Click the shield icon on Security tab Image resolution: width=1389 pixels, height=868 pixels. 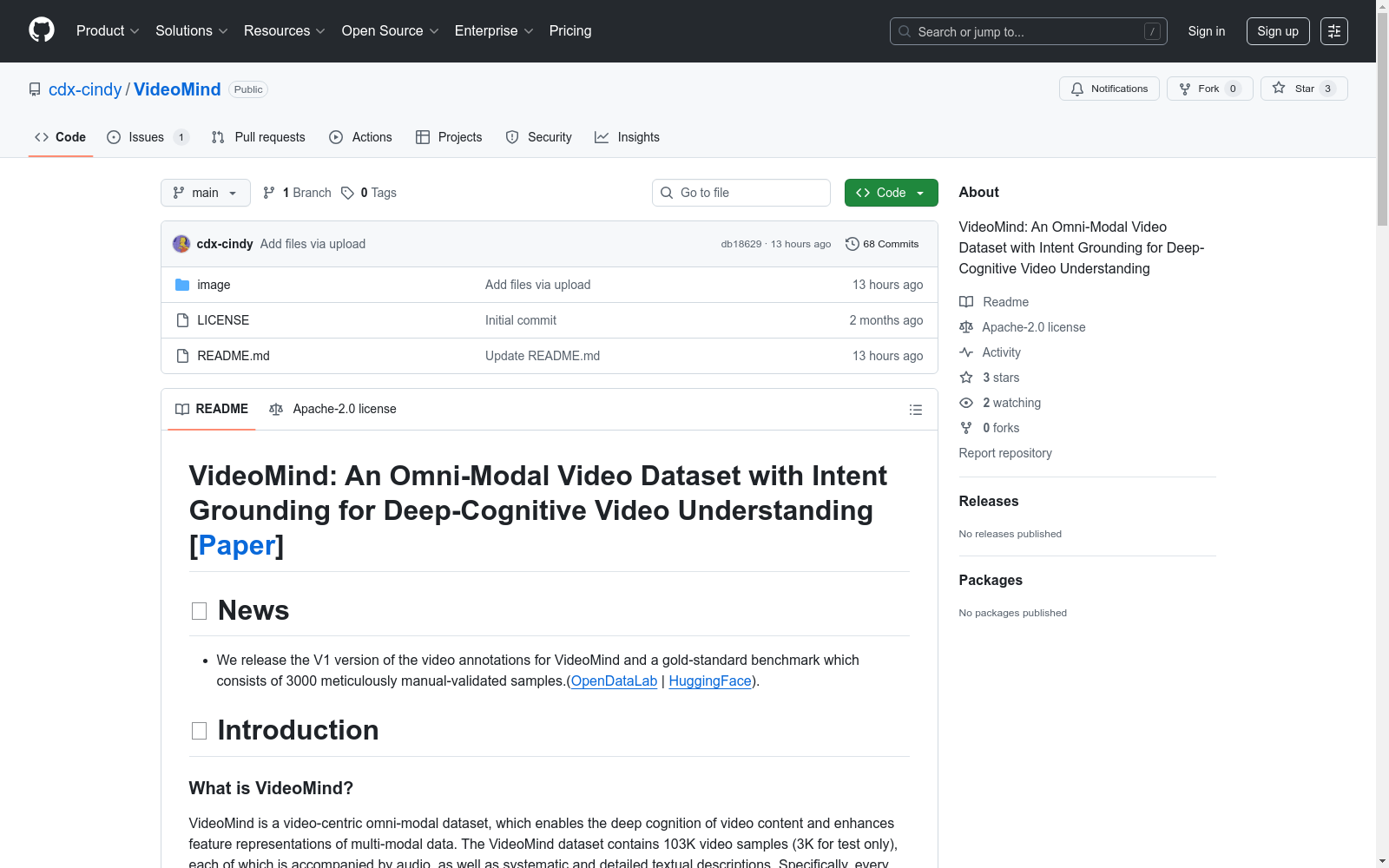pos(512,137)
